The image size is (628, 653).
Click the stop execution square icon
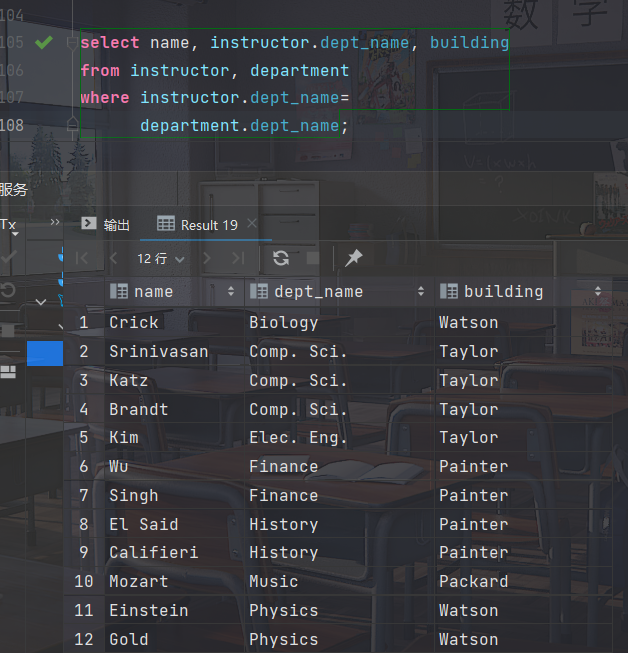pos(313,258)
